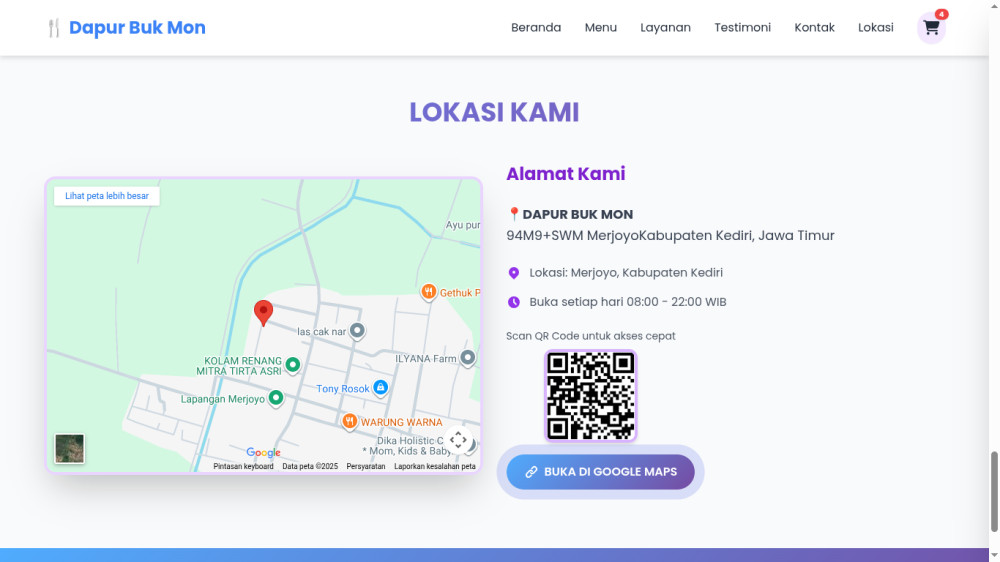Go to Beranda in navigation
Viewport: 1000px width, 562px height.
pos(536,28)
